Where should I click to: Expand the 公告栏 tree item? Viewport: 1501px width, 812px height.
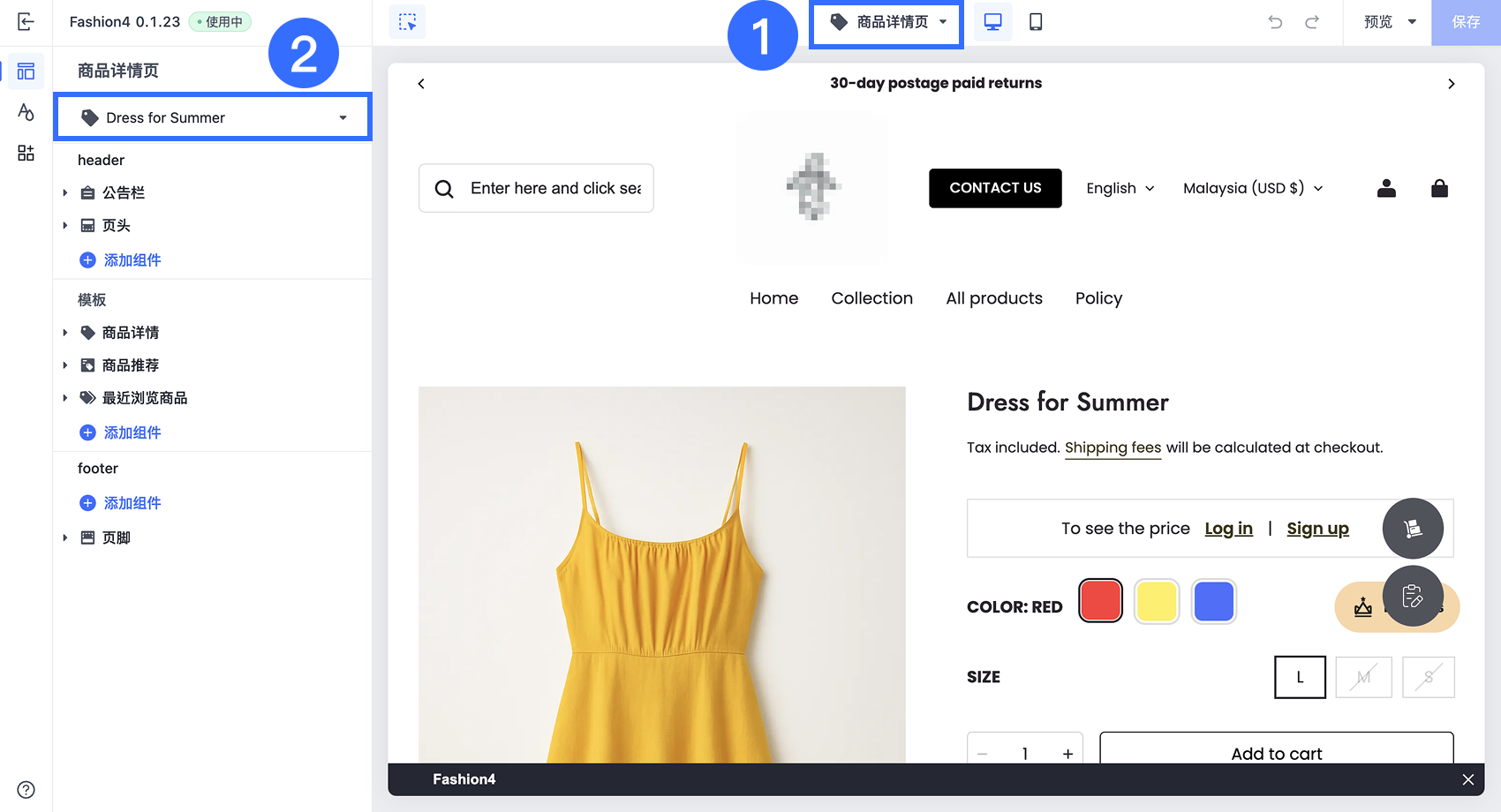(65, 192)
